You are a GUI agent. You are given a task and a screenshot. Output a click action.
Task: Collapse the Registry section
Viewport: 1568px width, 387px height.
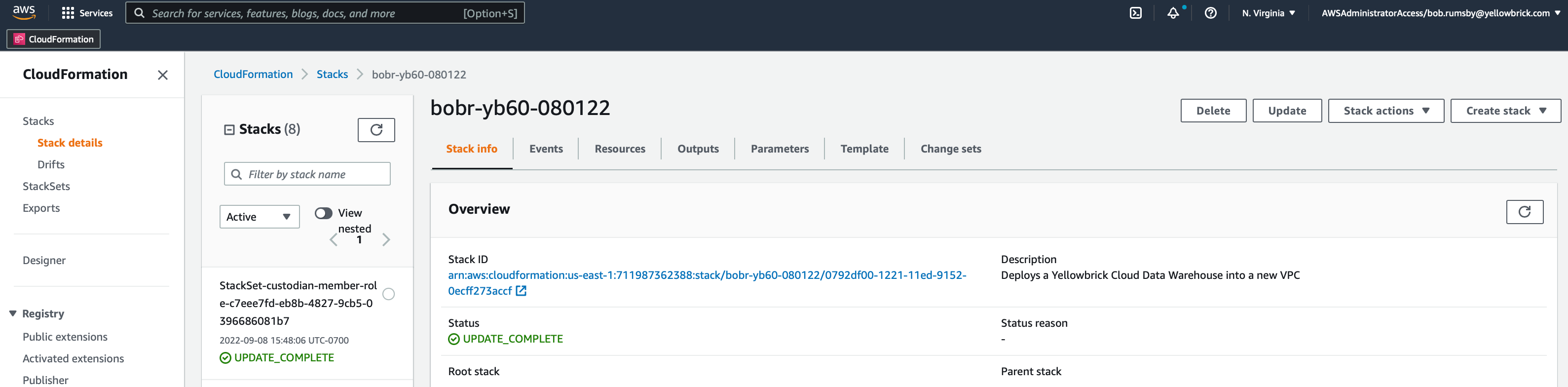click(x=13, y=313)
